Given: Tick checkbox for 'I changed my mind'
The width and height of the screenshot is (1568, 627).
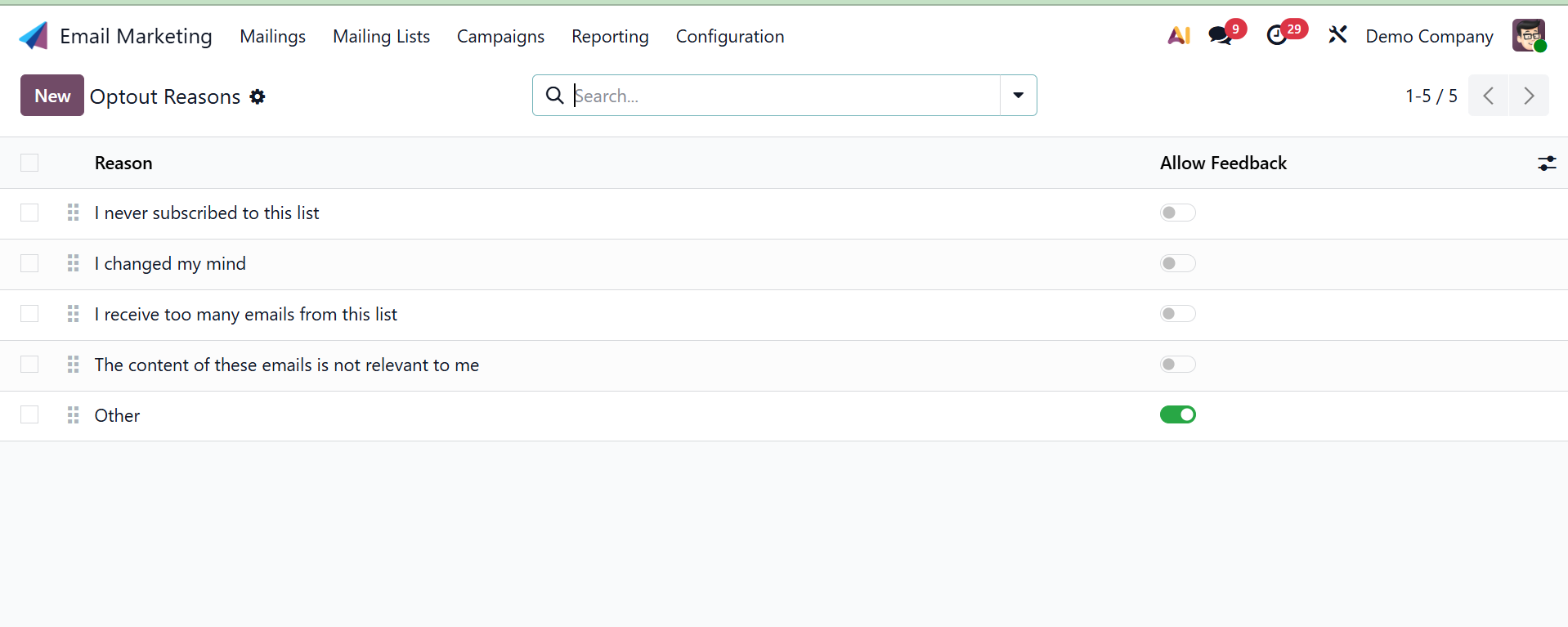Looking at the screenshot, I should tap(29, 263).
